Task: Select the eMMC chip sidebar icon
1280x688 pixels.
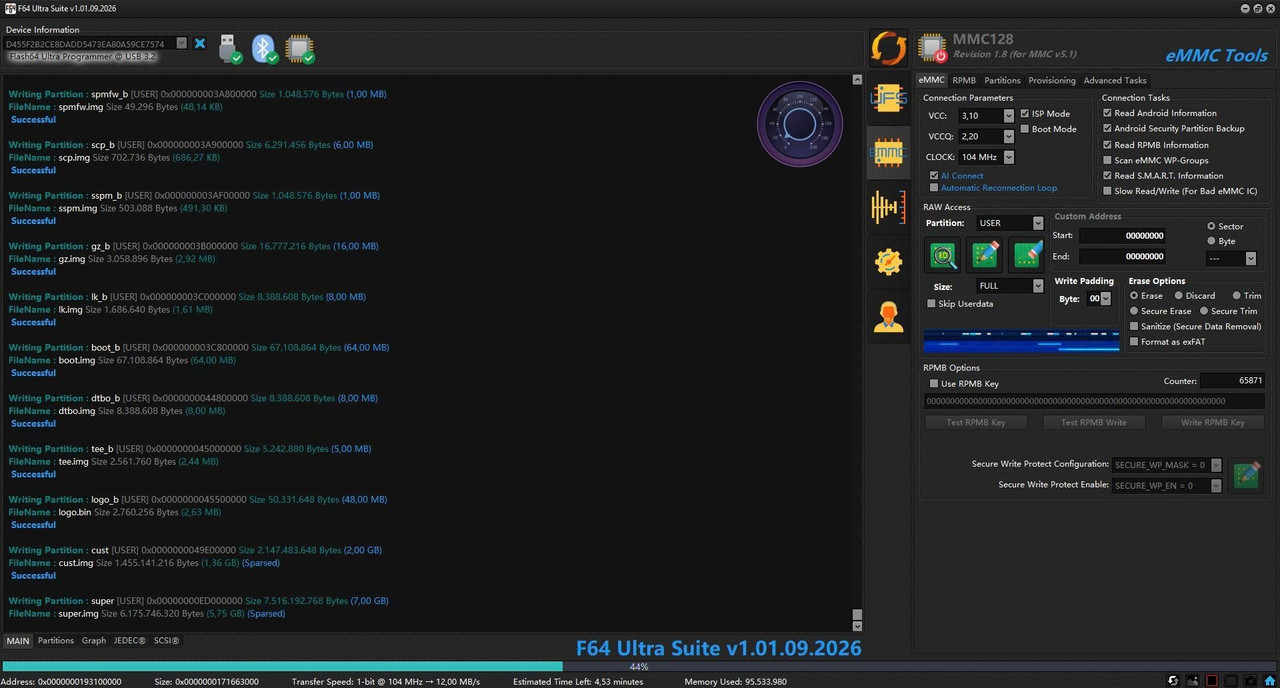Action: 888,152
